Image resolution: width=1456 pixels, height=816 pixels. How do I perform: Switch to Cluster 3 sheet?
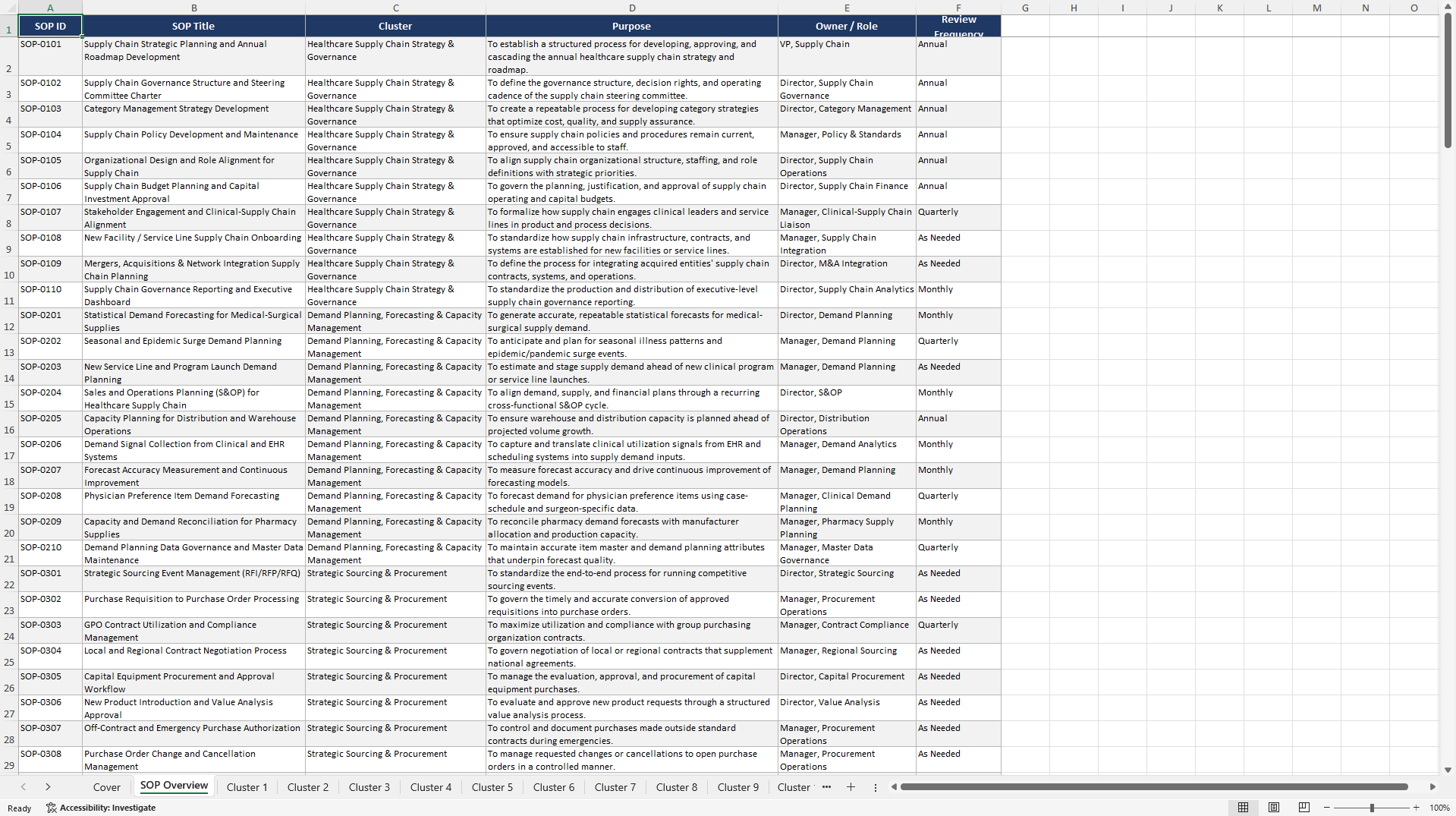(x=370, y=787)
